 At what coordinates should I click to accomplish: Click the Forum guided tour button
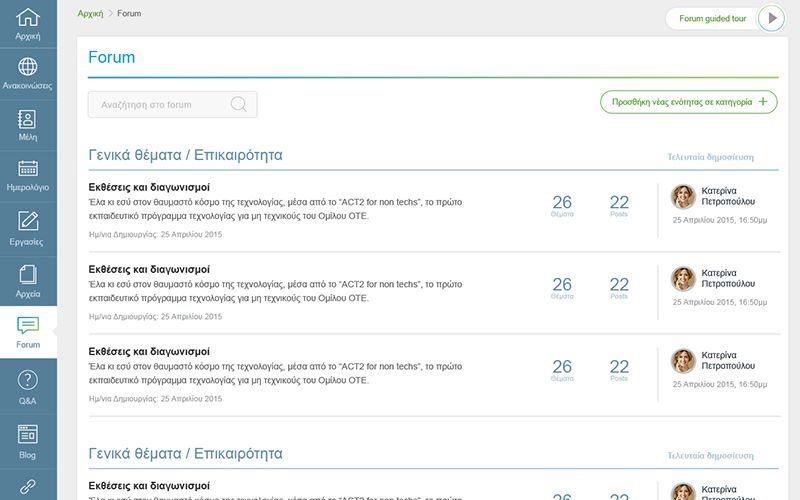710,18
